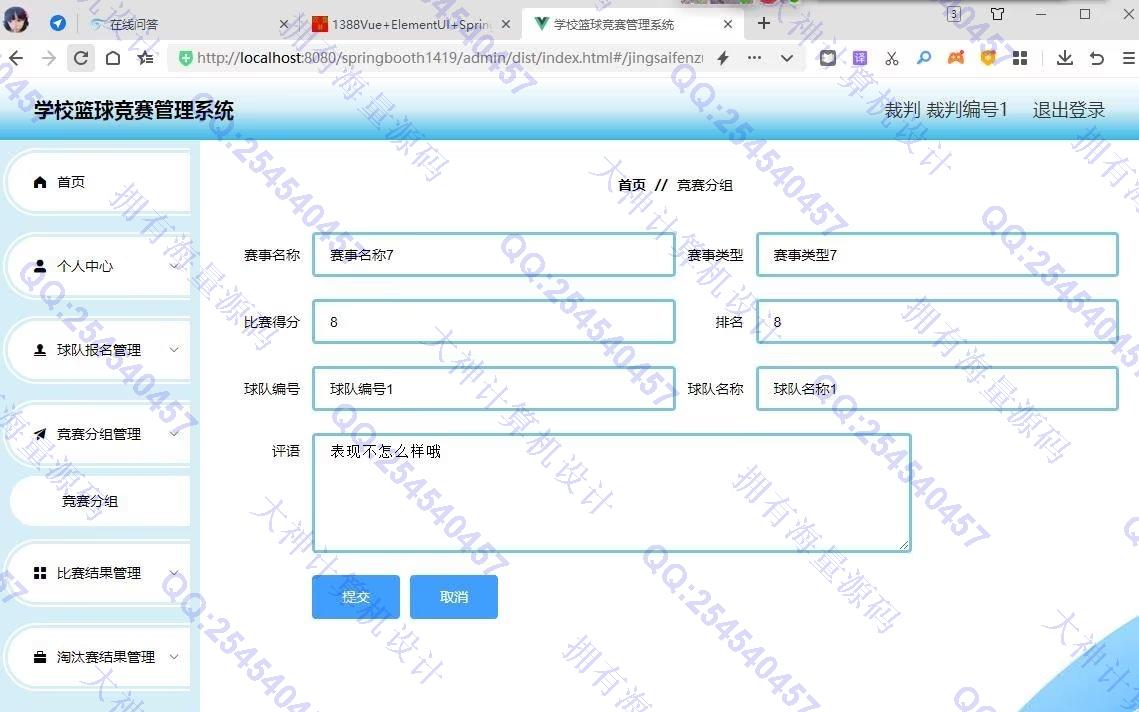The image size is (1139, 712).
Task: Click the 球队编号 input field
Action: tap(494, 389)
